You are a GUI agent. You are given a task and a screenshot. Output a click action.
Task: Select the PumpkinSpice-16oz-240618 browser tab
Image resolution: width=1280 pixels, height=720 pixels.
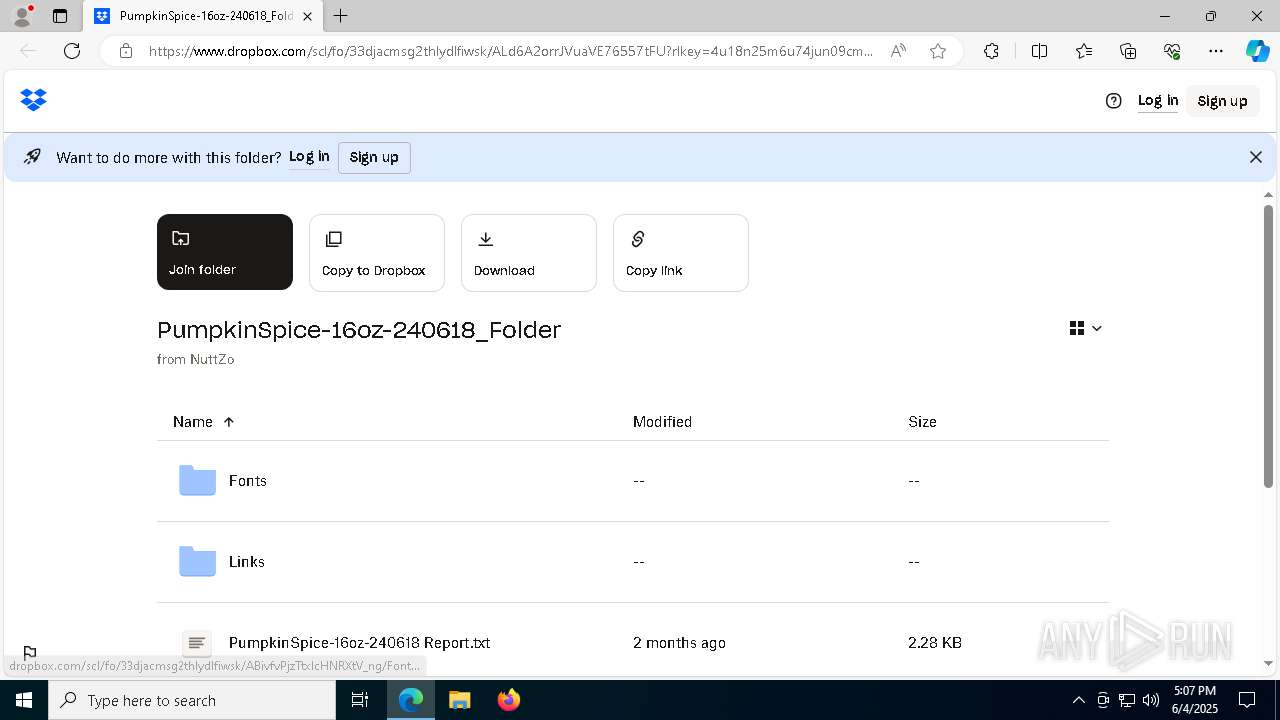pos(204,16)
